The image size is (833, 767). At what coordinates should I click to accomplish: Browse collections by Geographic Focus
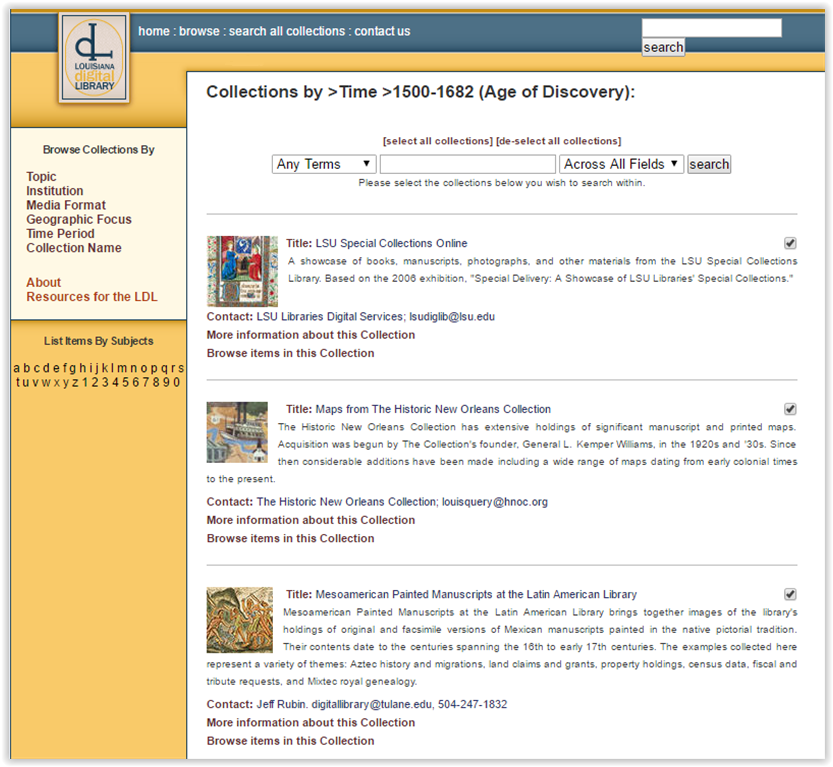(x=79, y=219)
